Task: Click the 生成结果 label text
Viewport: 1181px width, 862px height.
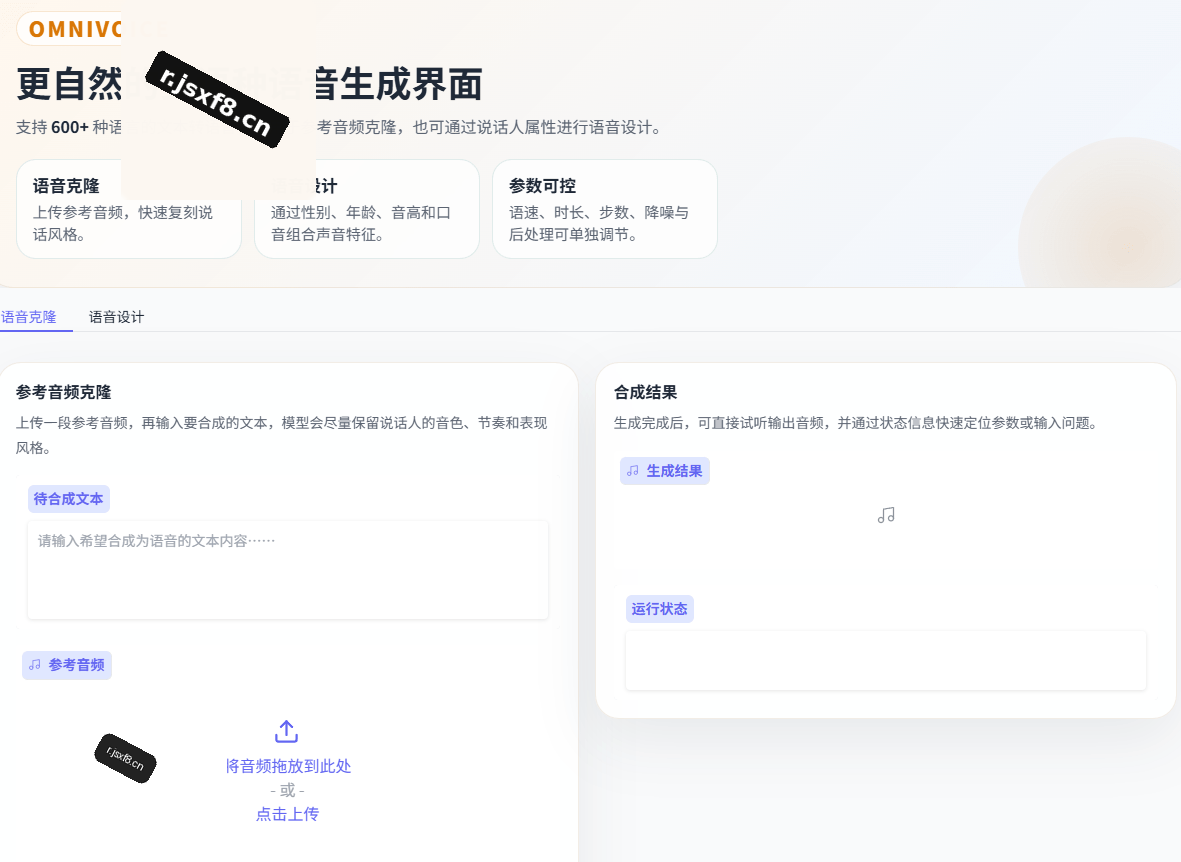Action: click(674, 471)
